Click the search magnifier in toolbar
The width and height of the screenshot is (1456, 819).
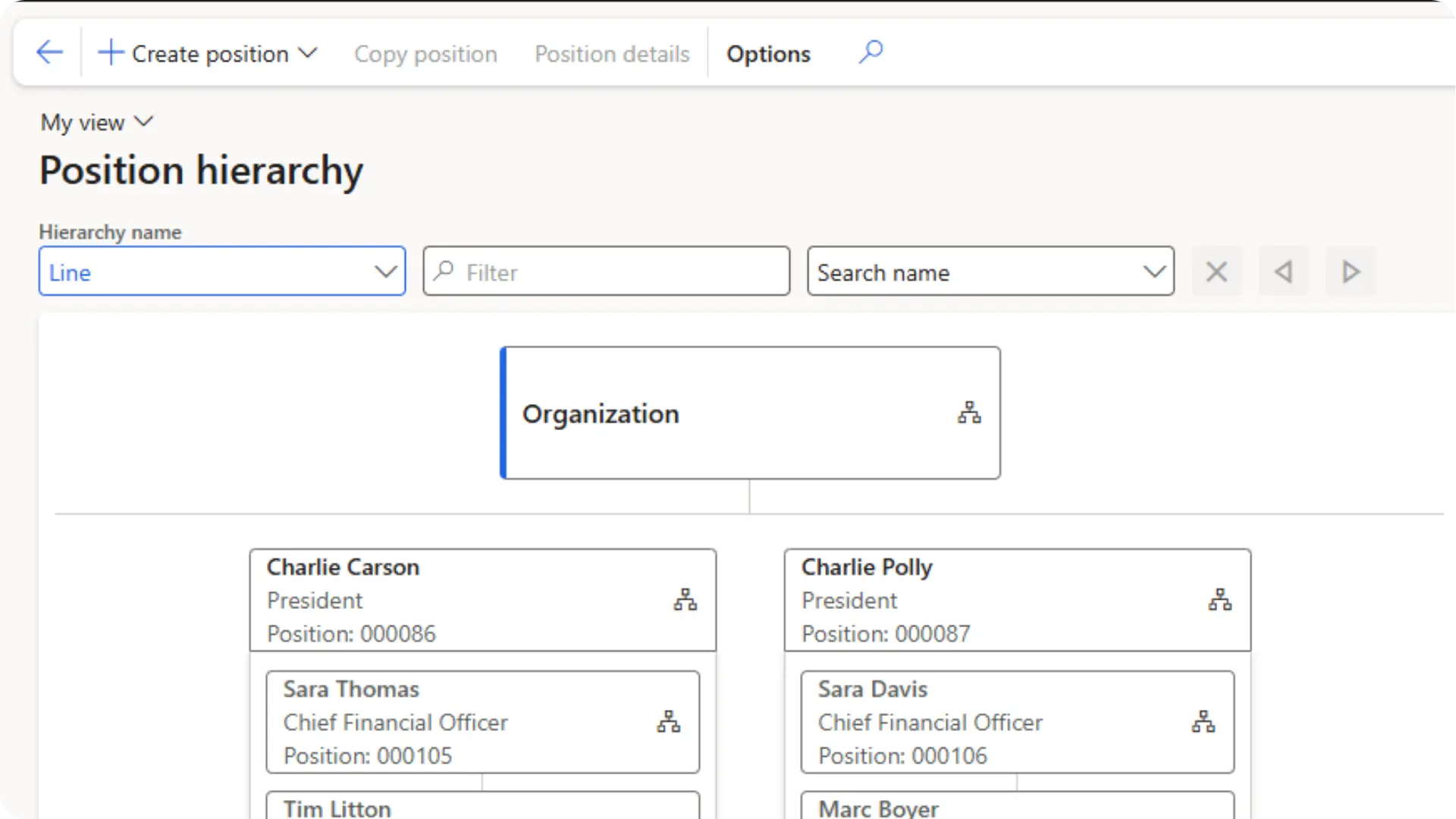tap(871, 52)
